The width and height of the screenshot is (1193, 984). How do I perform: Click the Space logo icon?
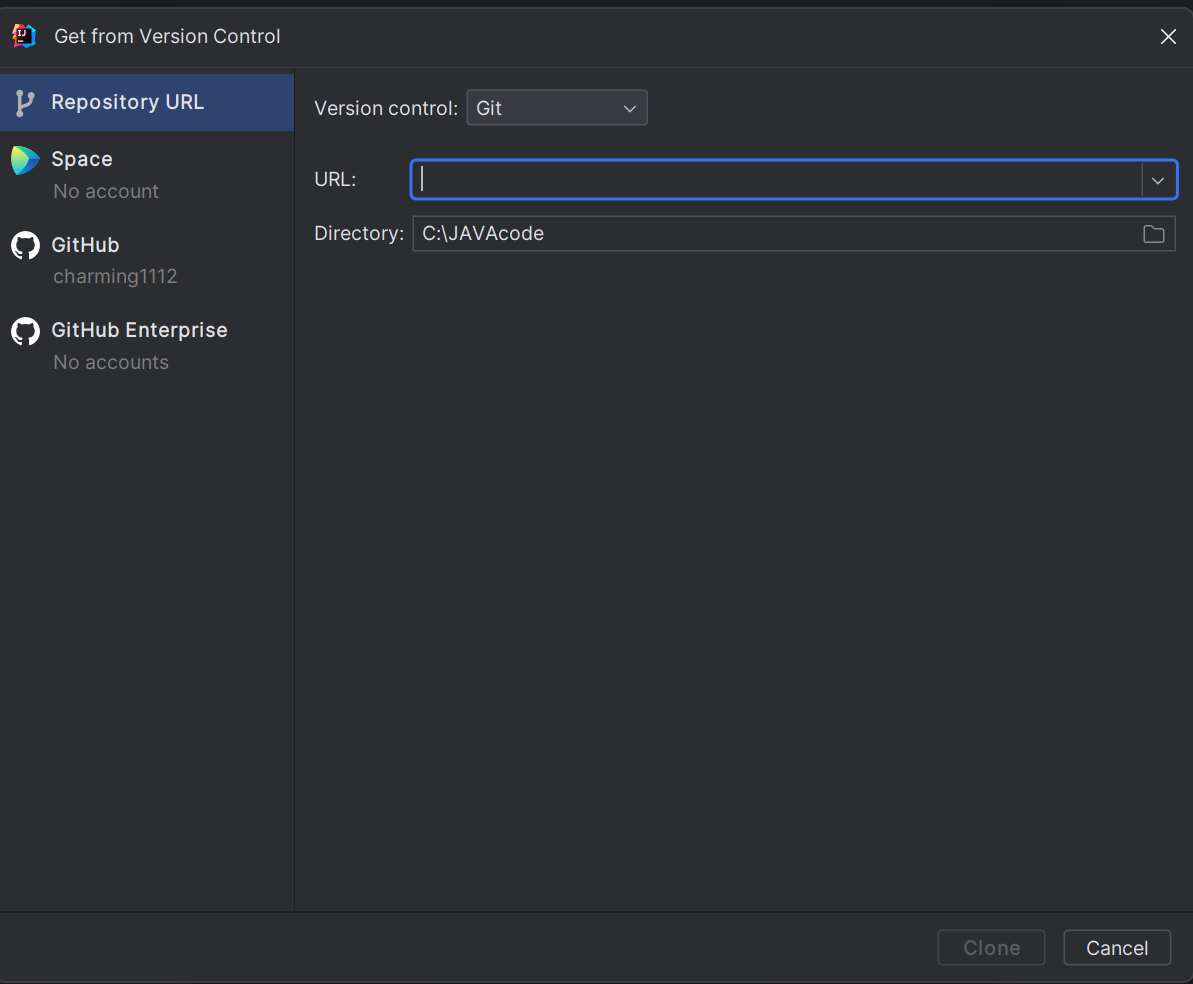[x=25, y=160]
